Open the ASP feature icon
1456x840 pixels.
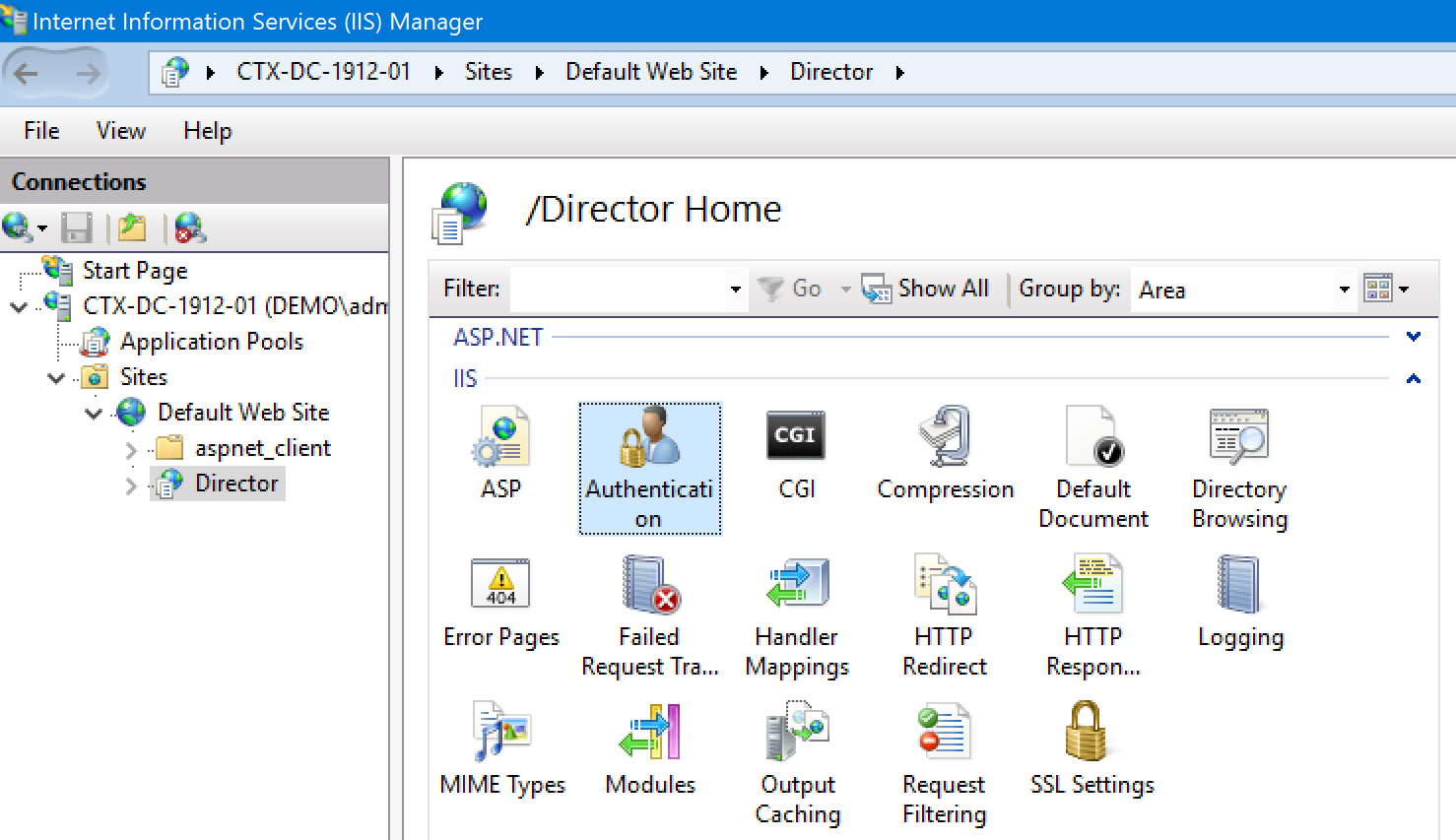pyautogui.click(x=500, y=453)
